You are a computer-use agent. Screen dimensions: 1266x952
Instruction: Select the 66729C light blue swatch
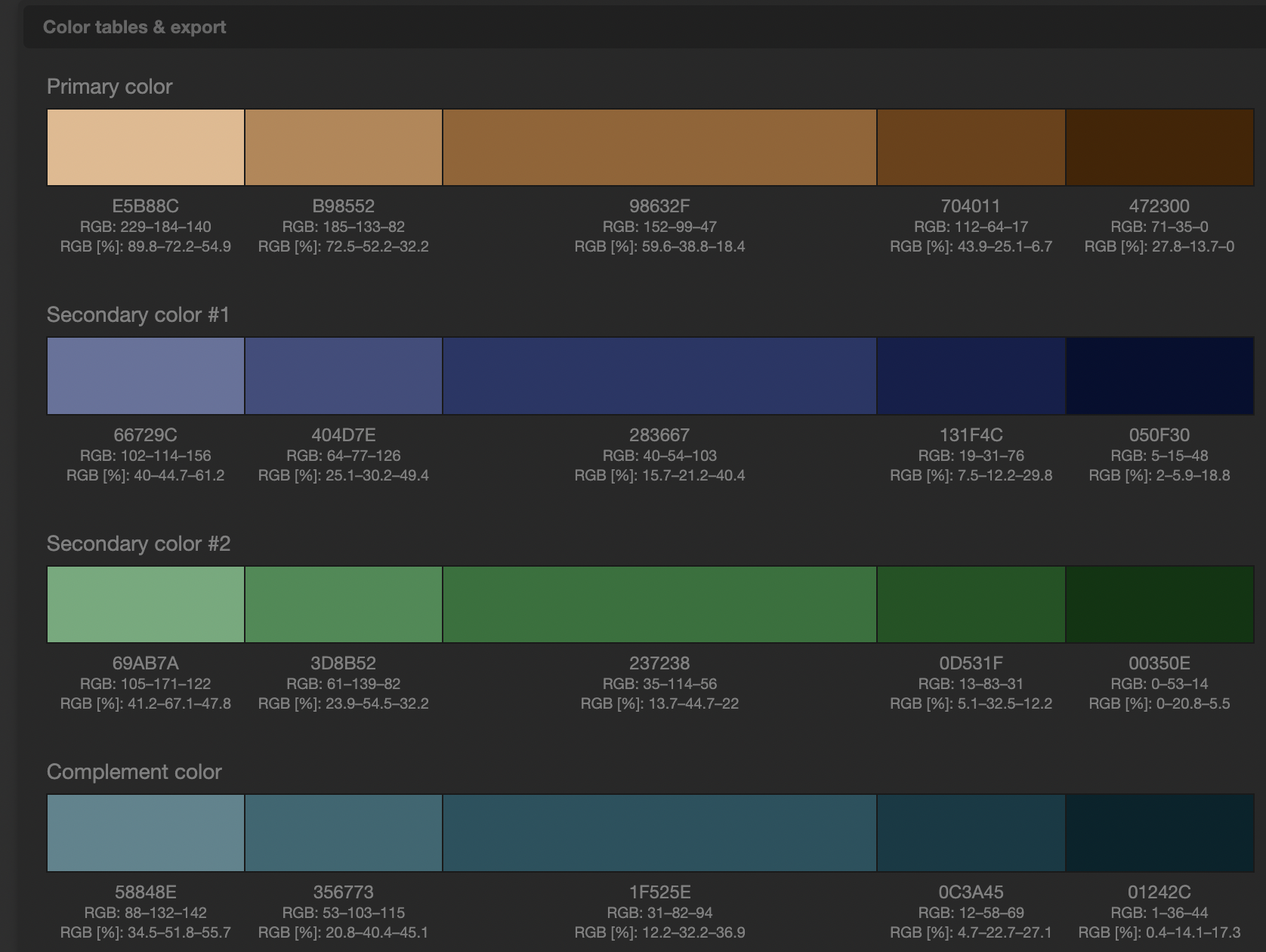click(x=145, y=376)
